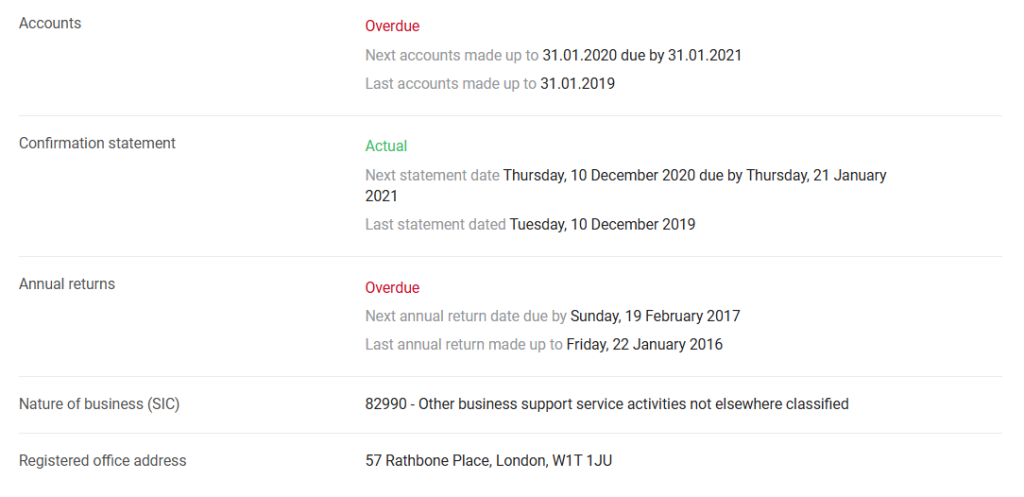The height and width of the screenshot is (497, 1024).
Task: Click the 'Last statement dated' grey label
Action: click(x=436, y=225)
